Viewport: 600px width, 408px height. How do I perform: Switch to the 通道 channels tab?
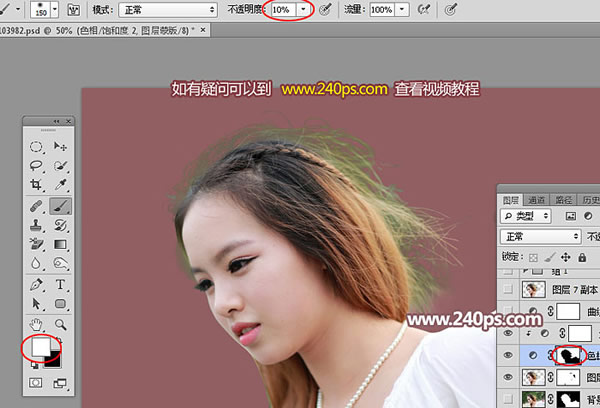coord(536,200)
